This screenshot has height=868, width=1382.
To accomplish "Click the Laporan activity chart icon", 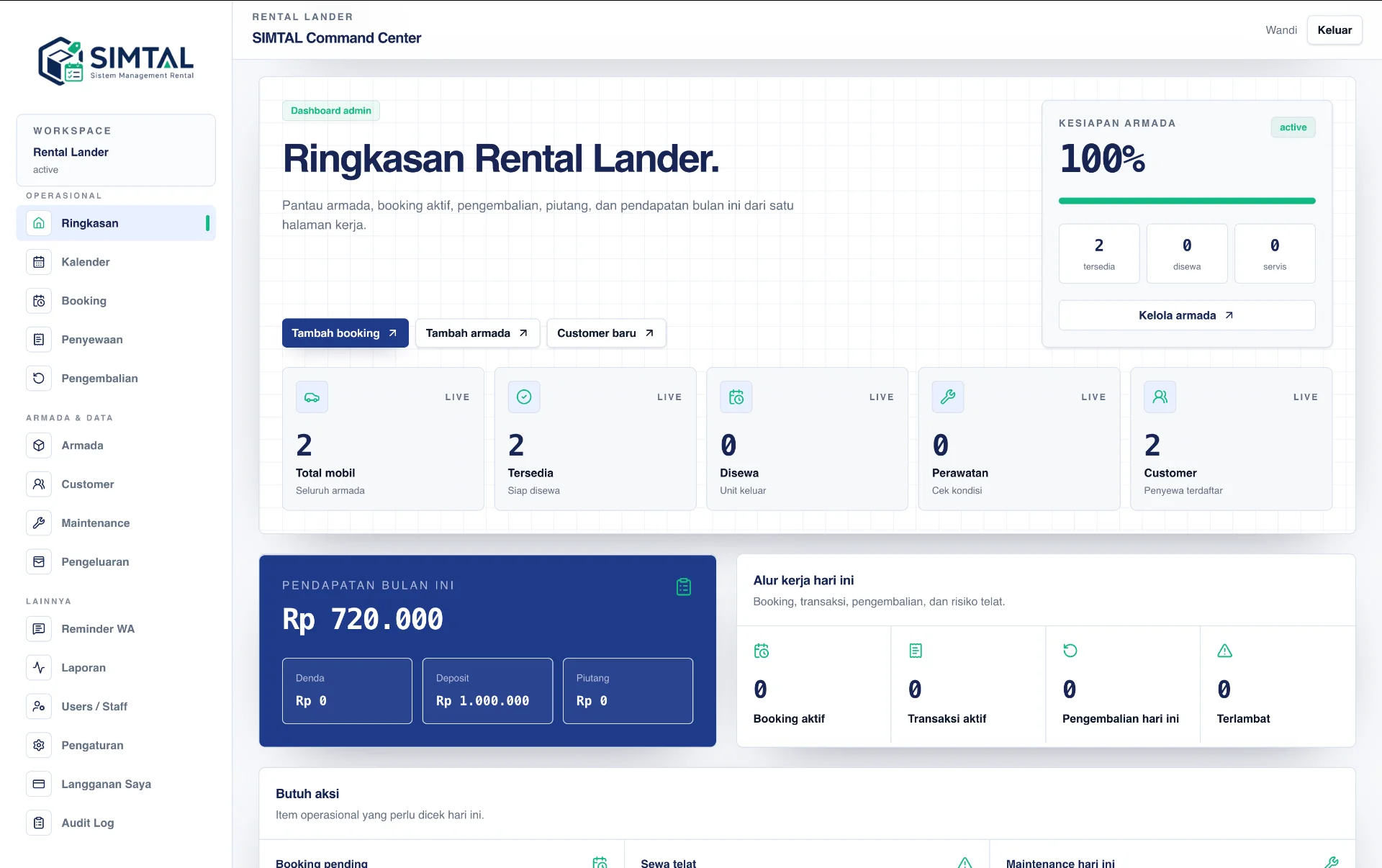I will [39, 668].
